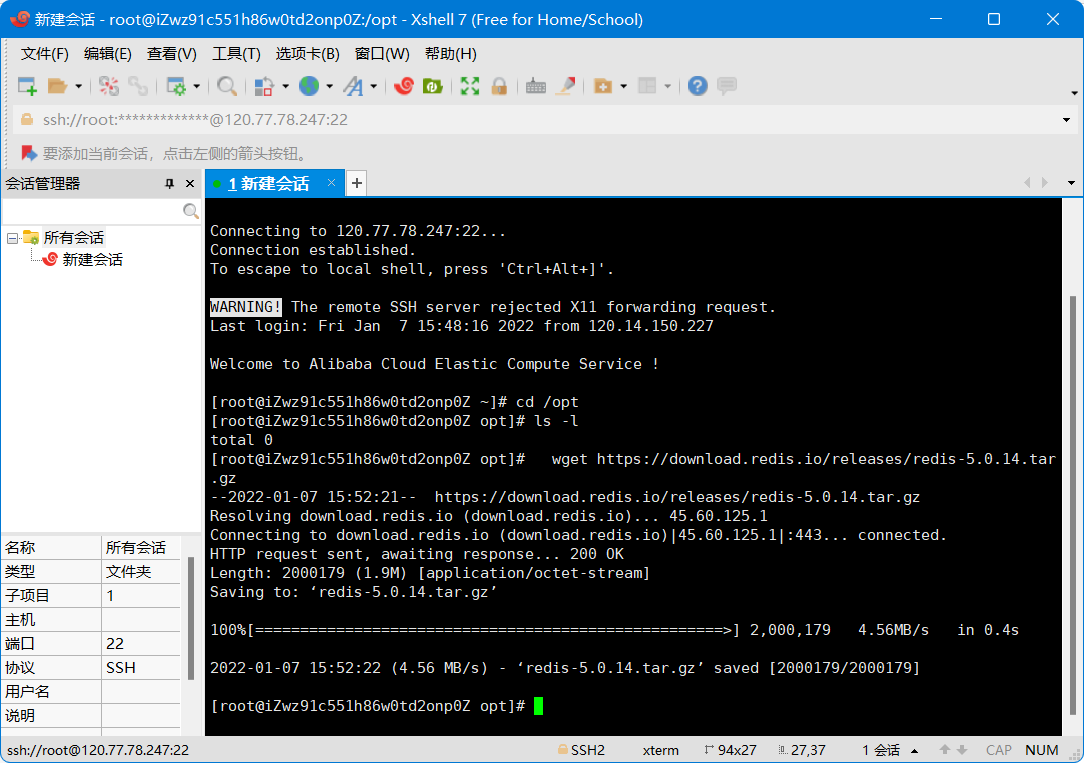This screenshot has width=1084, height=763.
Task: Click the plus button to add a tab
Action: click(x=356, y=183)
